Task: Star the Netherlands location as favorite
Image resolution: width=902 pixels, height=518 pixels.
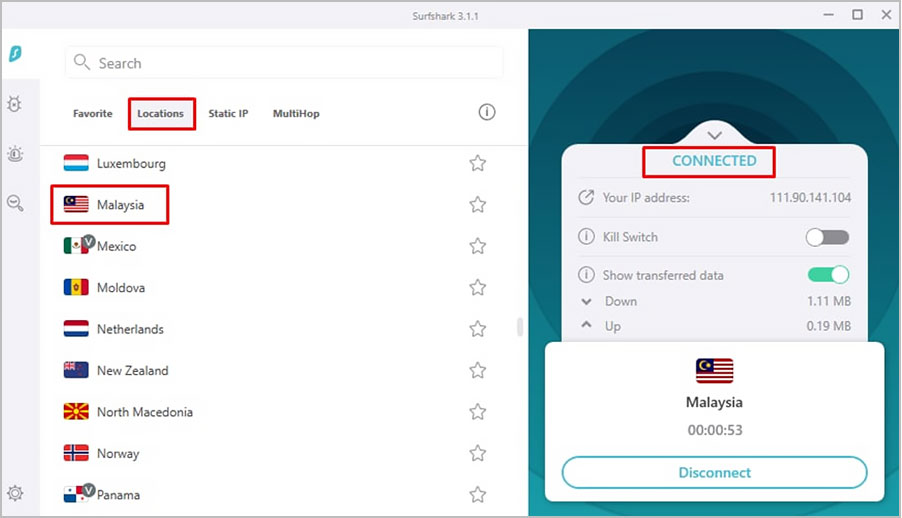Action: click(x=478, y=329)
